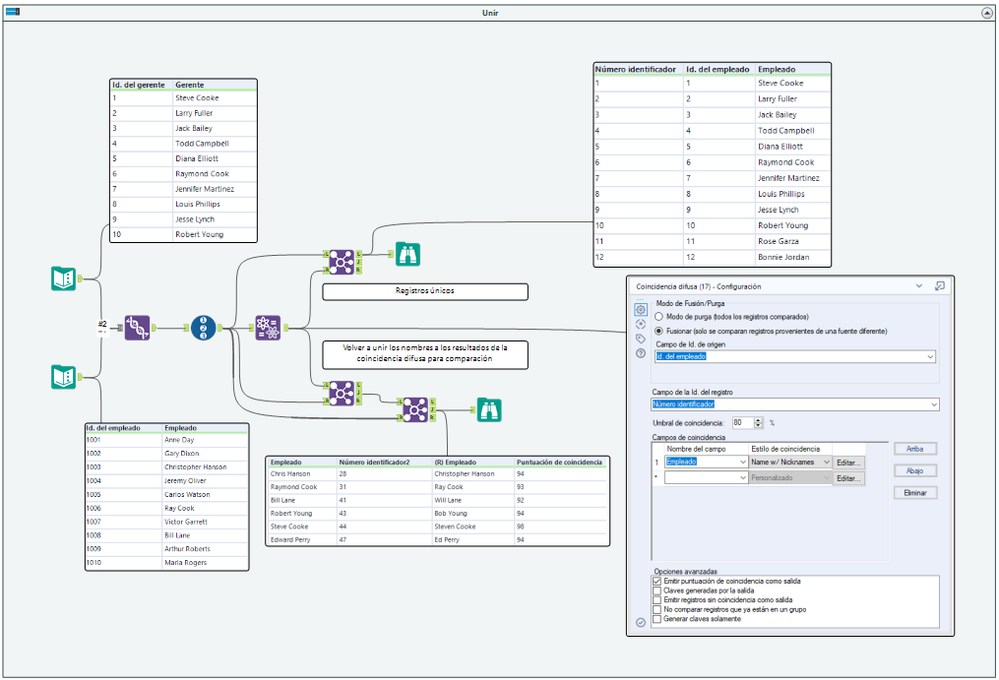The width and height of the screenshot is (999, 680).
Task: Select the lower Browse binoculars tool
Action: click(489, 409)
